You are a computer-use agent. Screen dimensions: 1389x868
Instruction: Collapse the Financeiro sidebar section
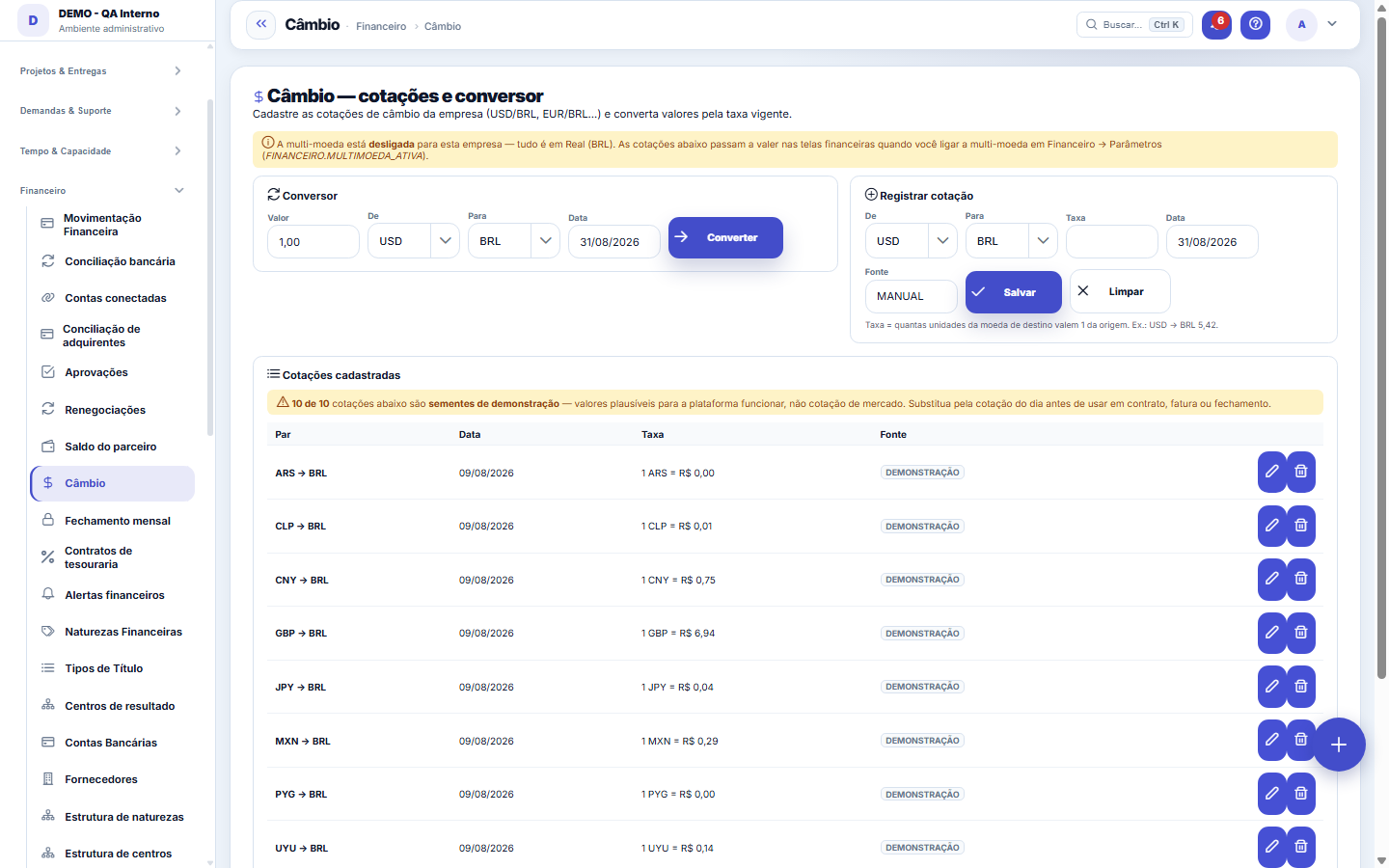click(101, 191)
